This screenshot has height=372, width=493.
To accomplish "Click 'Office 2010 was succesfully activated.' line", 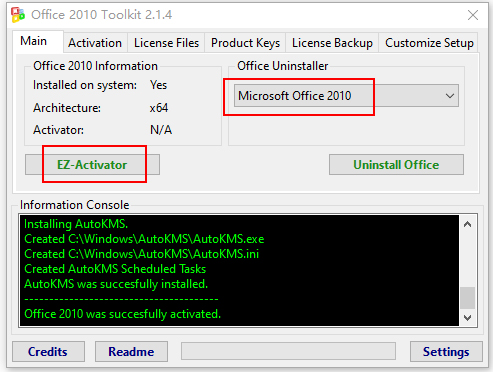I will pos(122,314).
